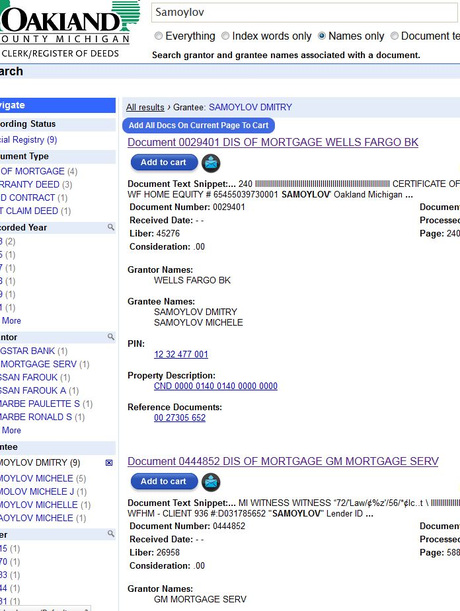The height and width of the screenshot is (611, 460).
Task: Select the Recording Status section header
Action: [58, 124]
